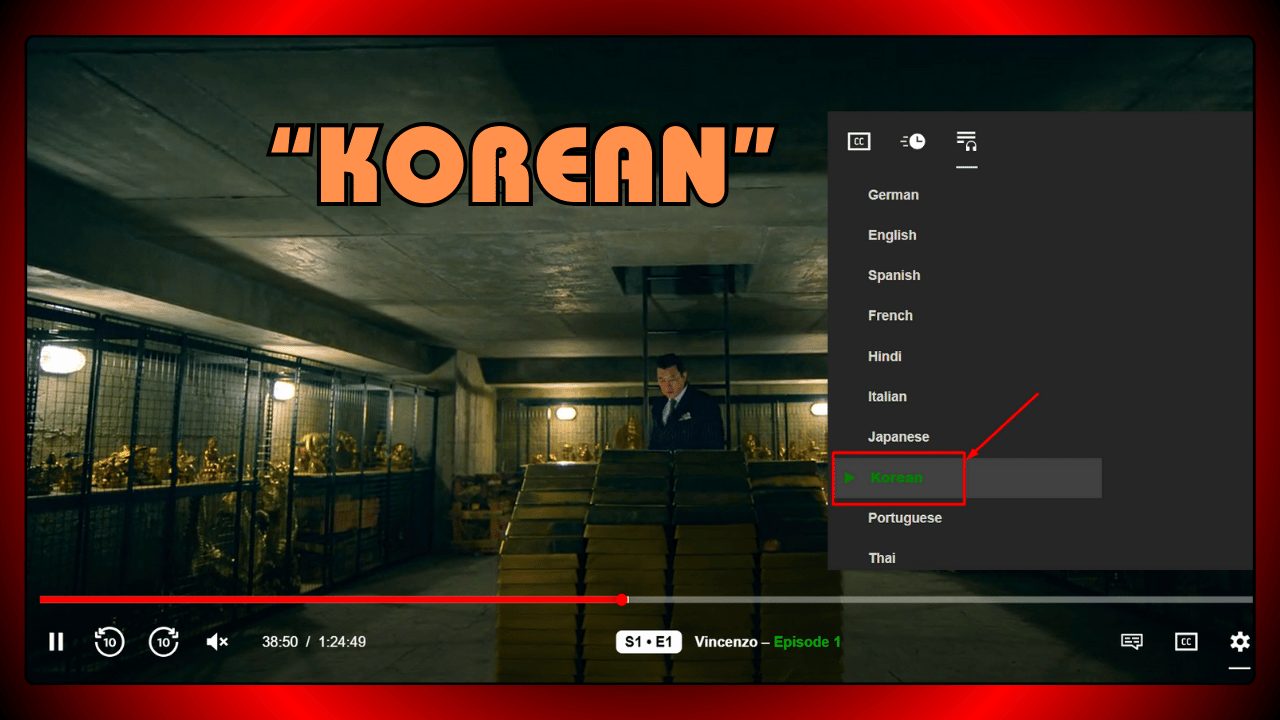Click the 38:50 / 1:24:49 time display
This screenshot has height=720, width=1280.
tap(314, 642)
